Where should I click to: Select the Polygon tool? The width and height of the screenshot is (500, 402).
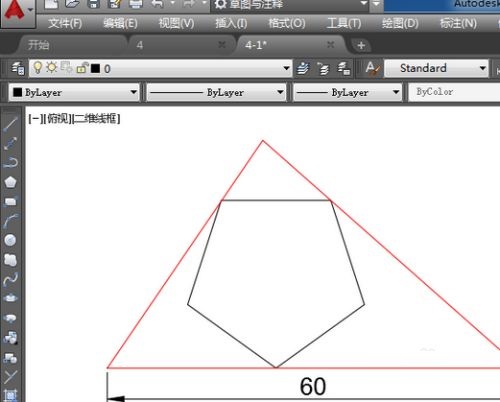click(x=10, y=182)
